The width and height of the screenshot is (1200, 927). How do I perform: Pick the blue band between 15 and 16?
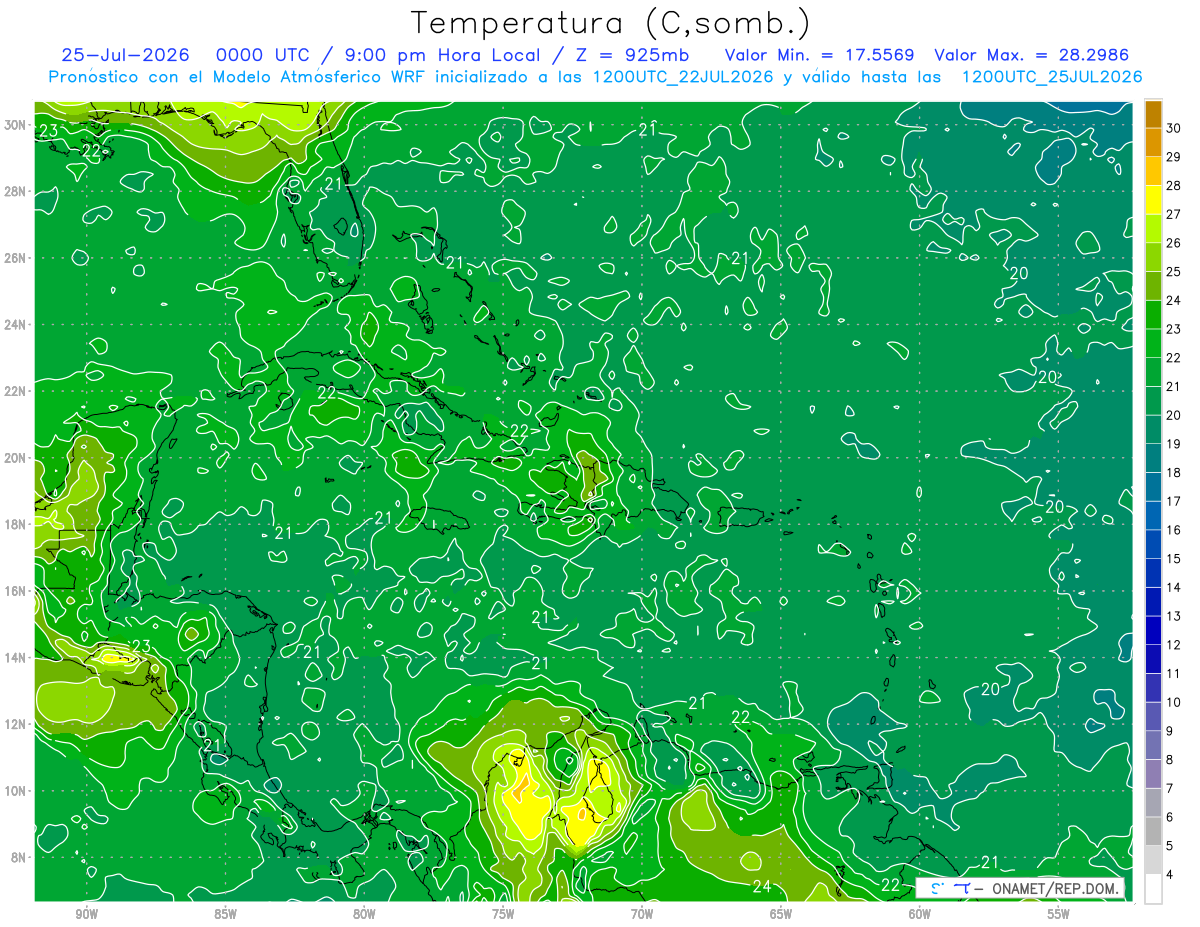tap(1153, 545)
